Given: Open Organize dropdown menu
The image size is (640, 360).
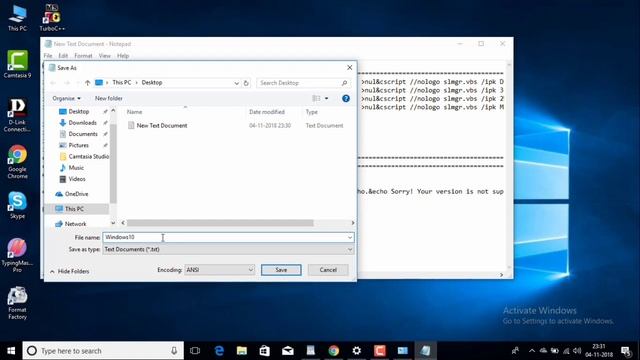Looking at the screenshot, I should tap(67, 98).
